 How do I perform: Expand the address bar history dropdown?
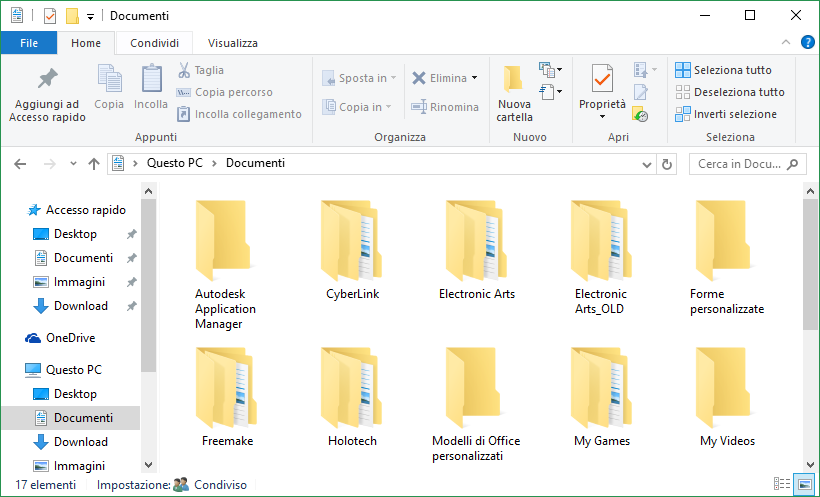tap(646, 164)
